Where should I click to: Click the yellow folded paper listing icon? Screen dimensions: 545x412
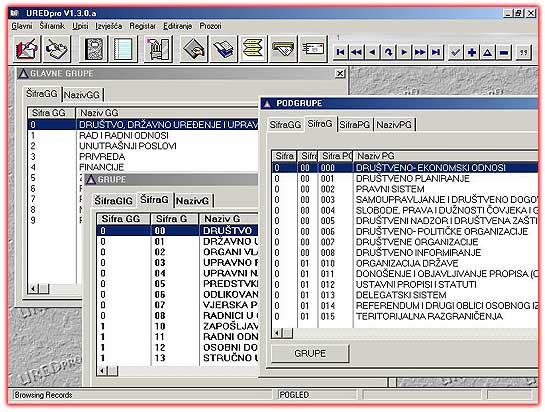tap(254, 49)
